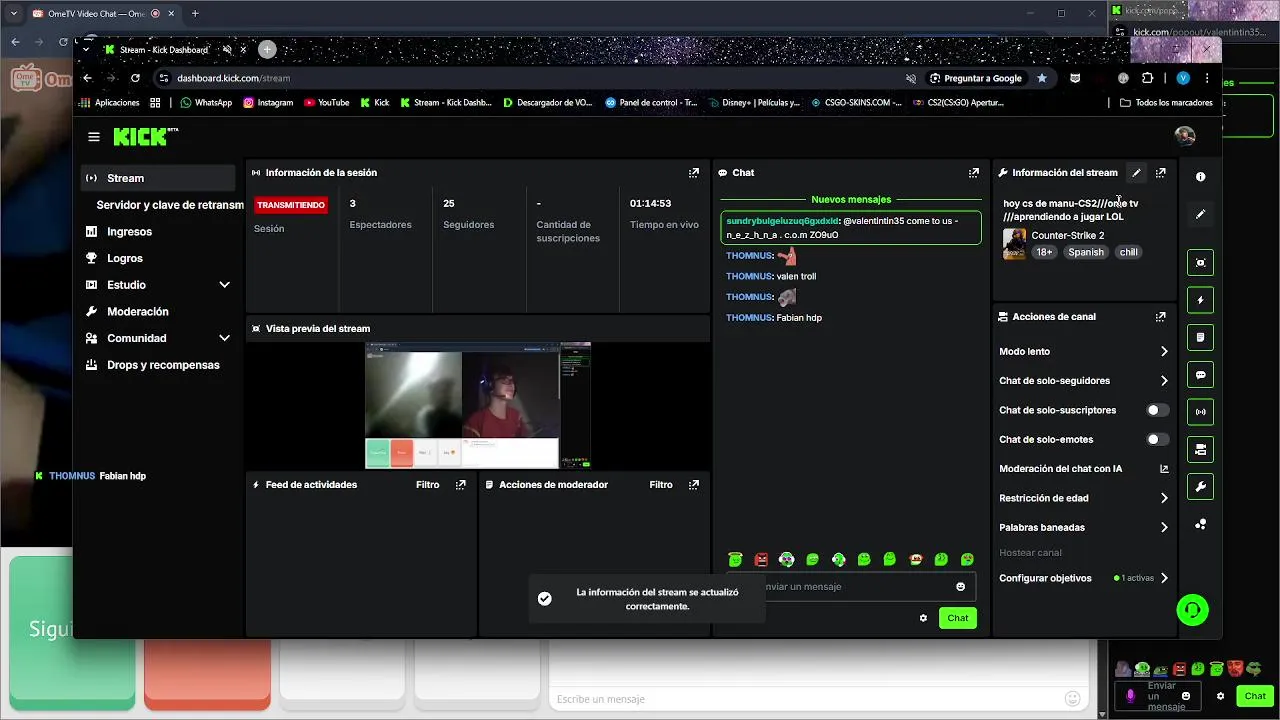Screen dimensions: 1280x720
Task: Select Stream in the sidebar
Action: (x=159, y=178)
